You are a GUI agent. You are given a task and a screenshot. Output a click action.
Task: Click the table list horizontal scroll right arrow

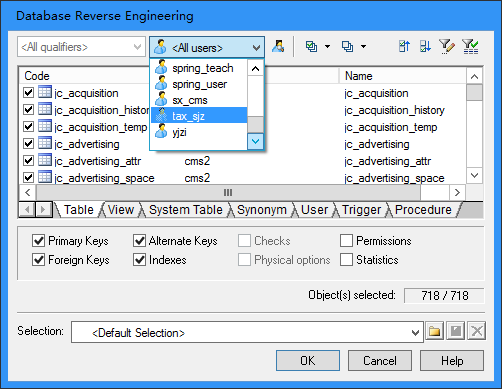(x=457, y=192)
